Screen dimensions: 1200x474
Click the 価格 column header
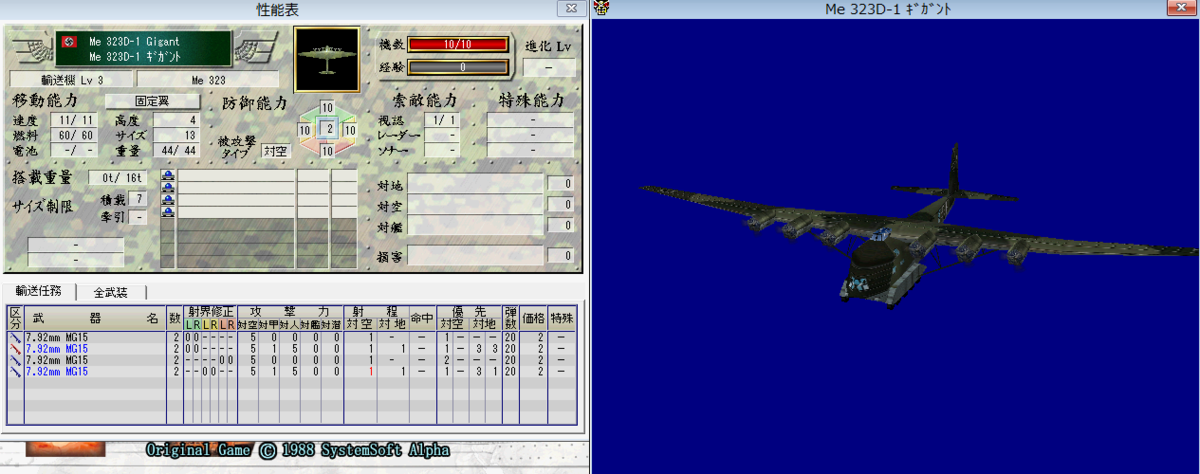coord(533,318)
